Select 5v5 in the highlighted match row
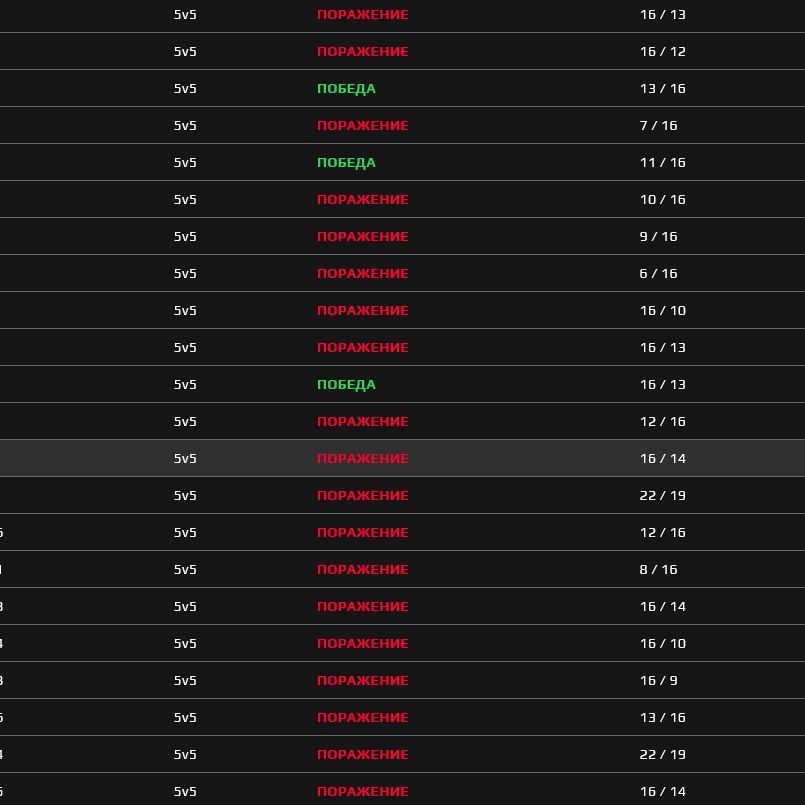The height and width of the screenshot is (805, 805). click(185, 458)
